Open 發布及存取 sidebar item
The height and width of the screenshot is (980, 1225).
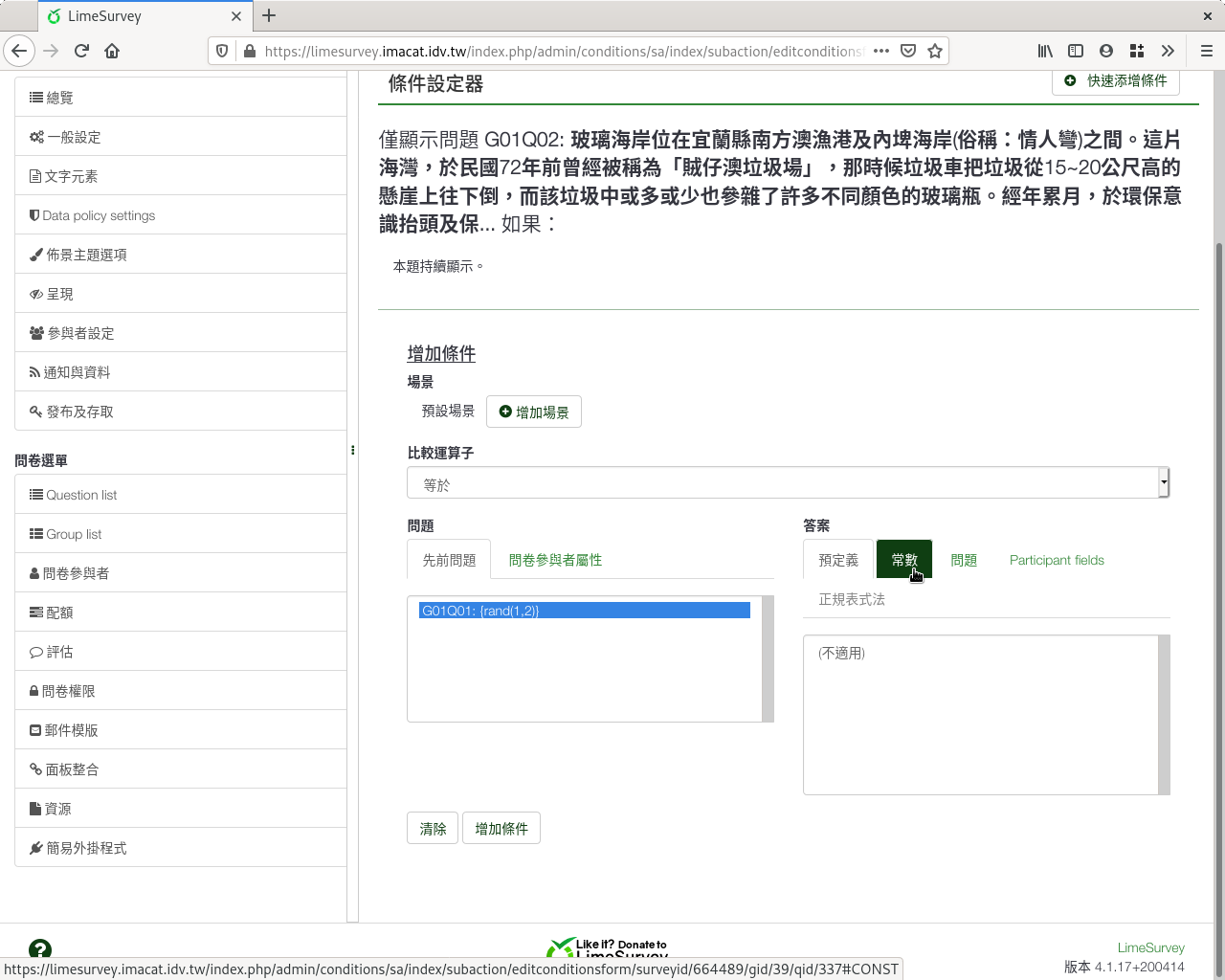(x=181, y=412)
